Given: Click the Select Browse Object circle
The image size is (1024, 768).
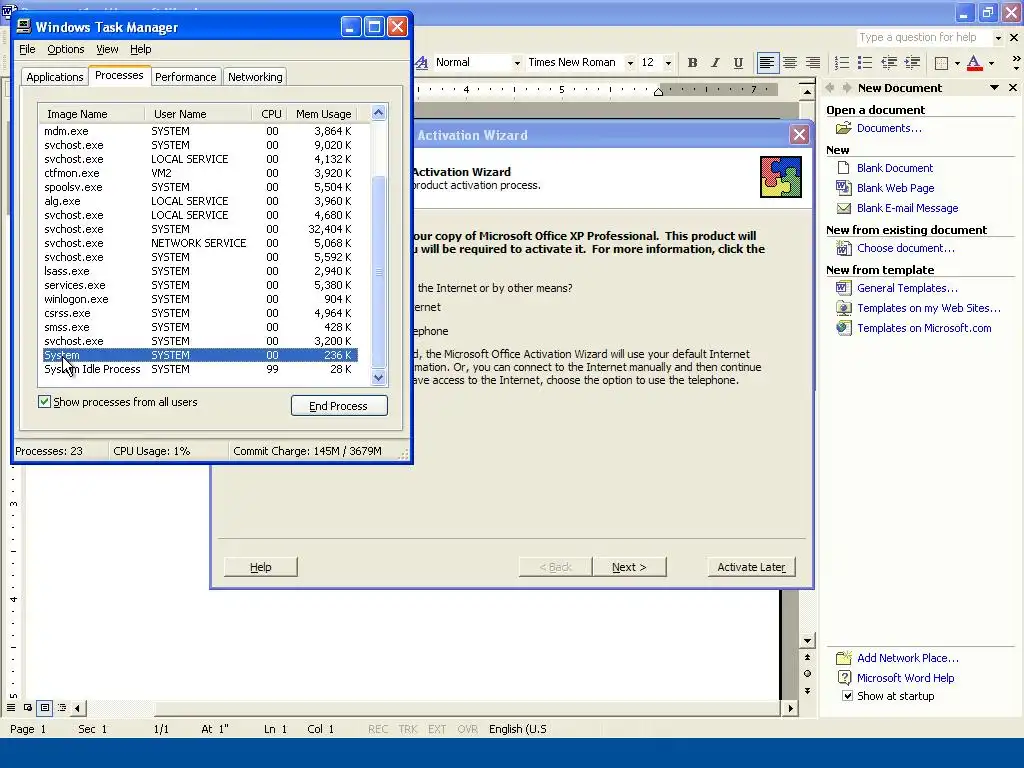Looking at the screenshot, I should point(807,673).
